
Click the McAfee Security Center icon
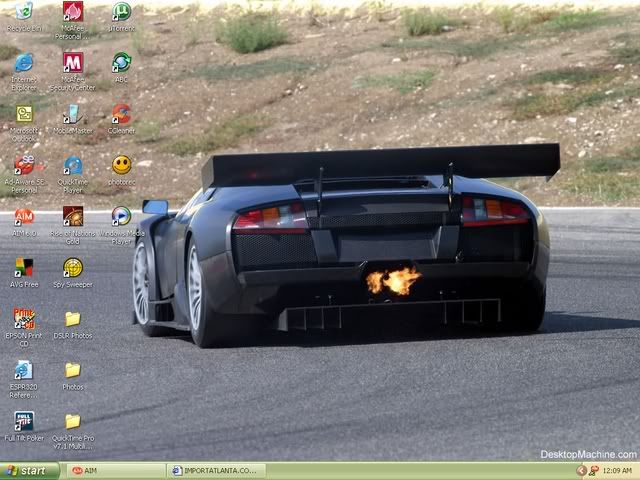(73, 63)
